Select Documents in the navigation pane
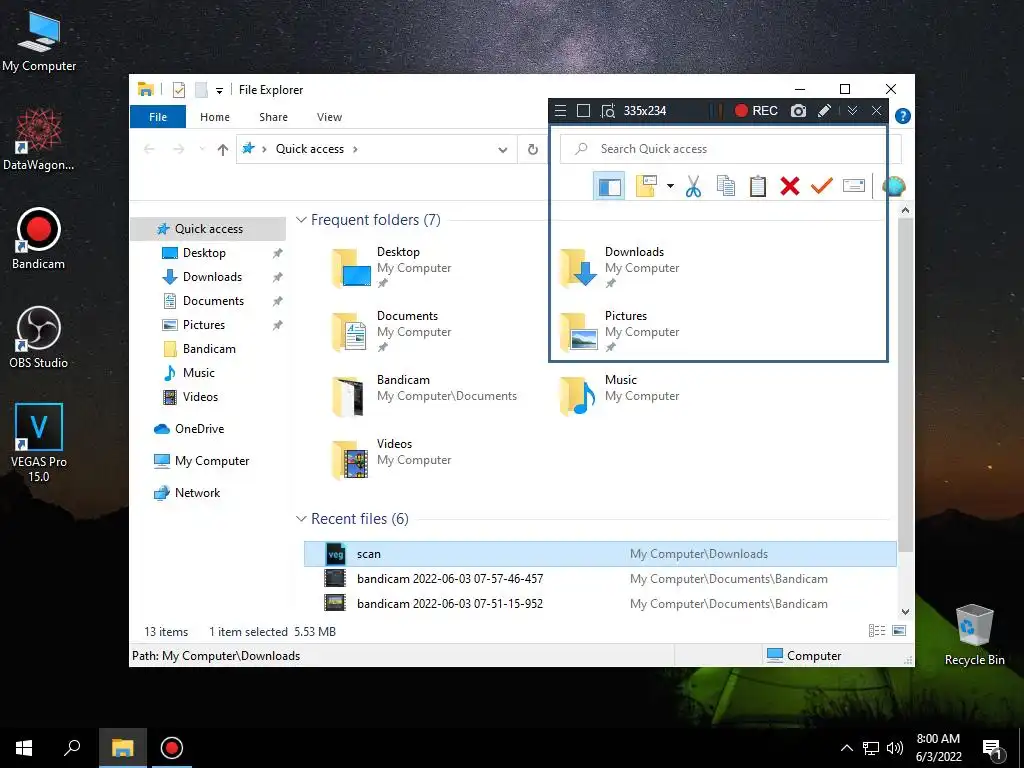 (213, 301)
